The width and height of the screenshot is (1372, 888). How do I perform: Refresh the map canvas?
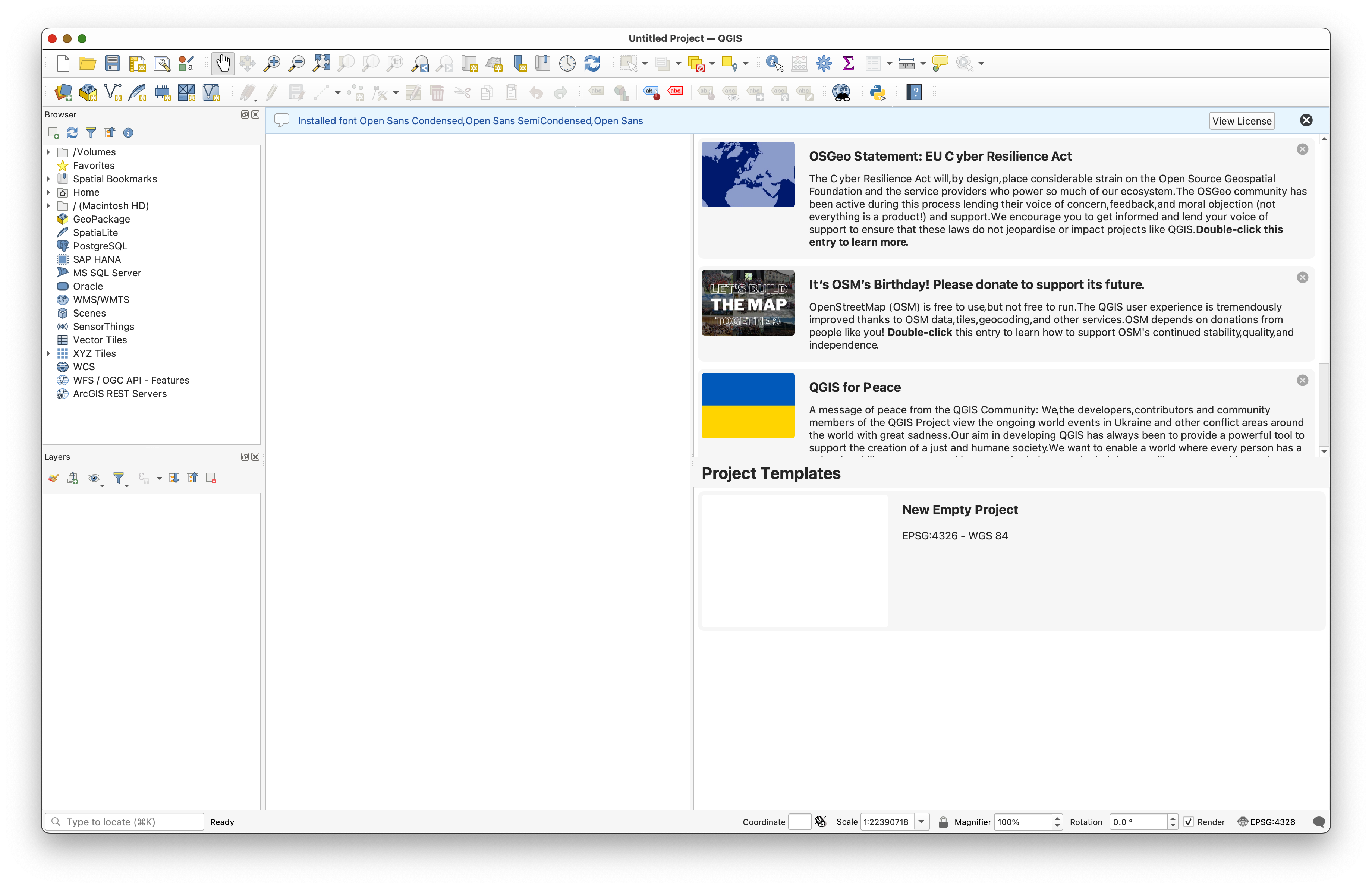coord(592,63)
